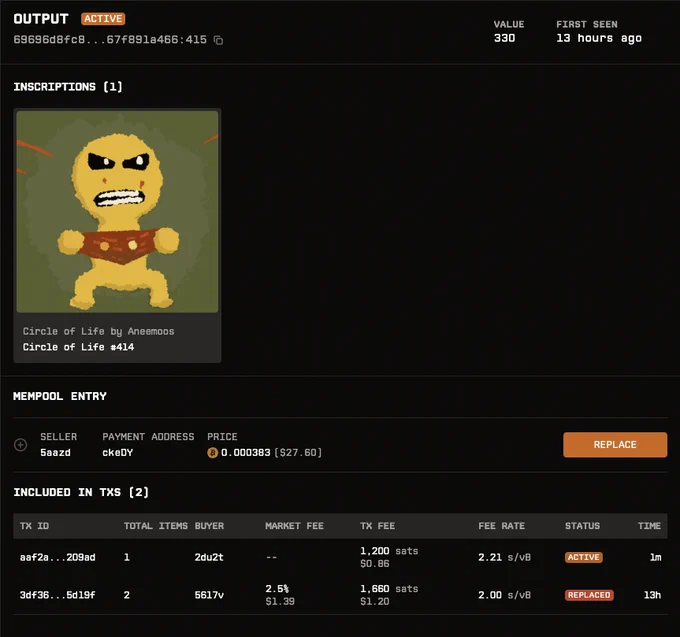Click the 1,200 sats transaction fee

point(389,551)
